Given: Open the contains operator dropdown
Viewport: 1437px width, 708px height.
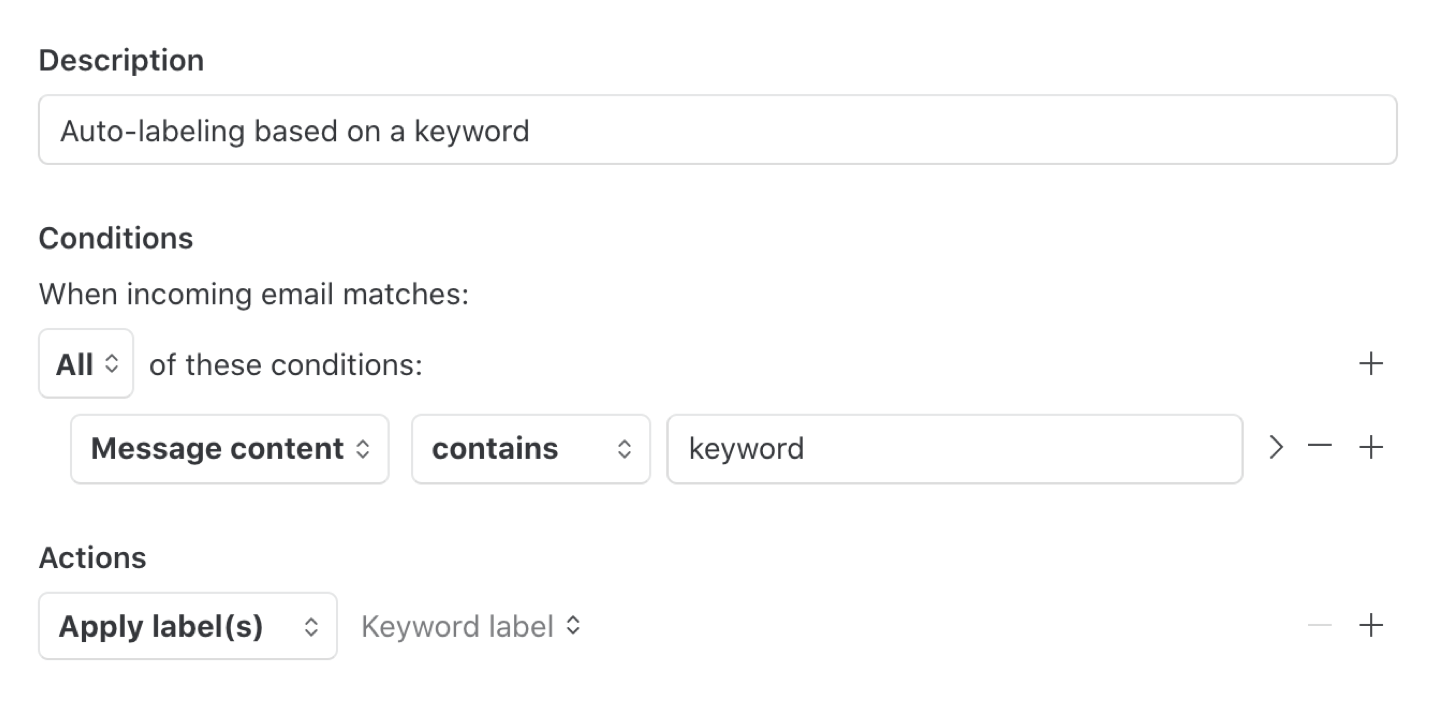Looking at the screenshot, I should tap(530, 448).
